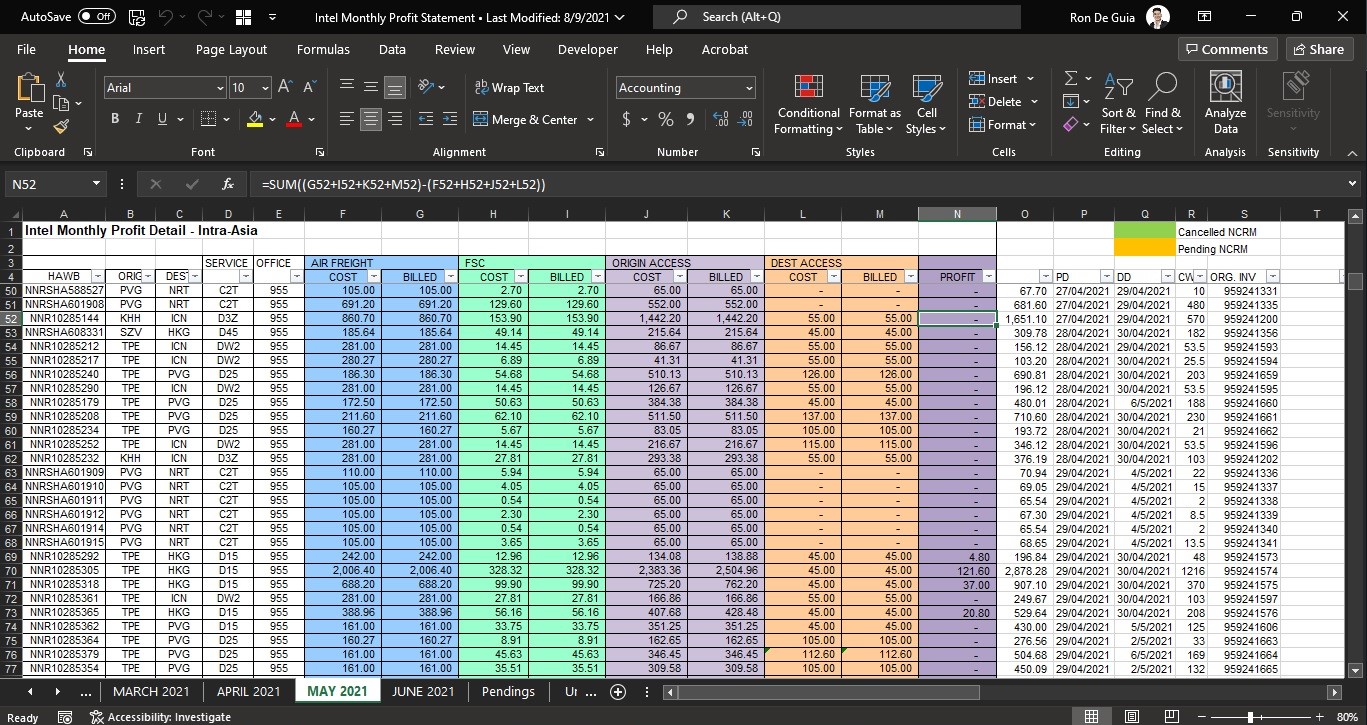Click the Cut scissors icon

tap(61, 79)
